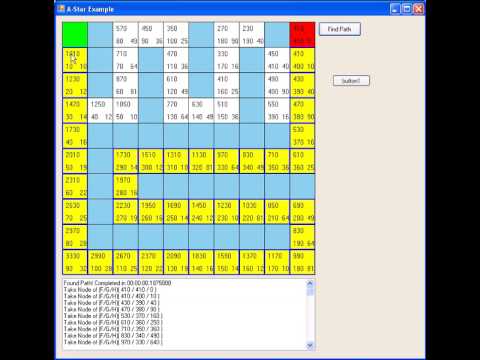Click the yellow cell showing 1170
The height and width of the screenshot is (360, 480).
277,263
